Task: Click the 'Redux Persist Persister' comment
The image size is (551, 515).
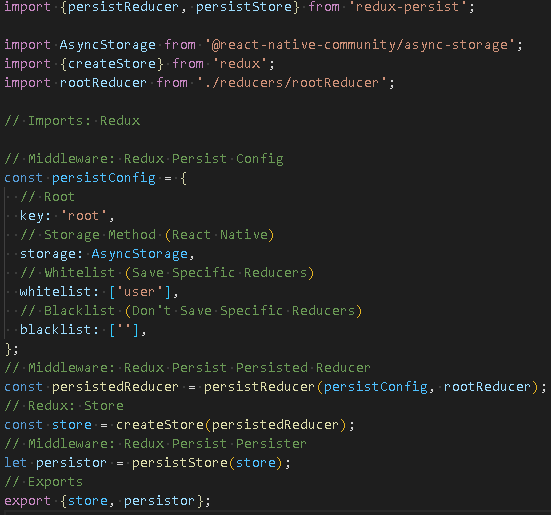Action: tap(155, 444)
